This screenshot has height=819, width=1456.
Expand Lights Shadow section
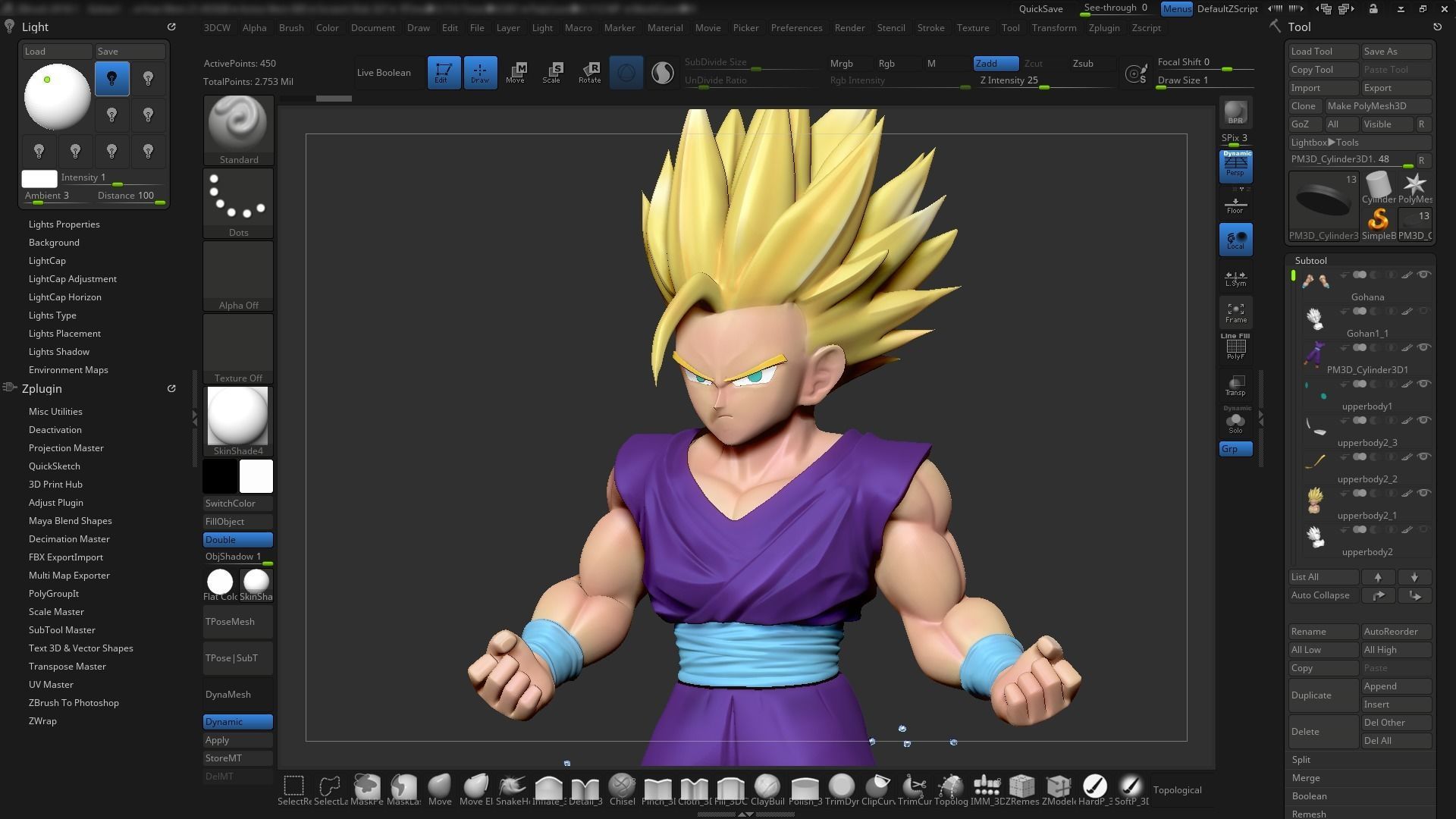pos(59,352)
